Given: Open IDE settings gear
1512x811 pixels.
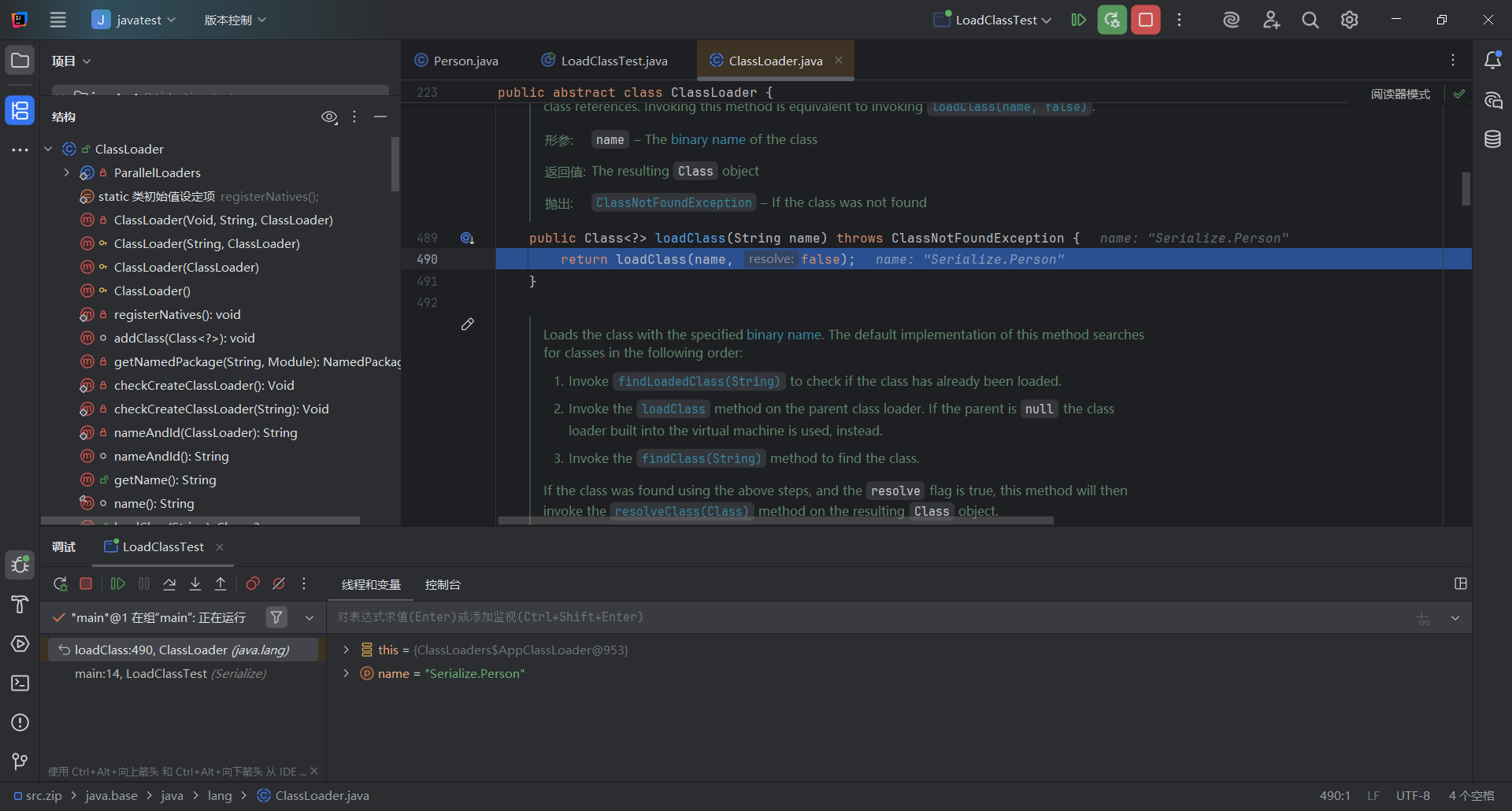Looking at the screenshot, I should click(1350, 20).
